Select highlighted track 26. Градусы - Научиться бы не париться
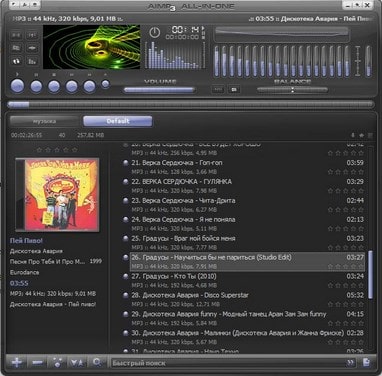382x376 pixels. coord(247,262)
